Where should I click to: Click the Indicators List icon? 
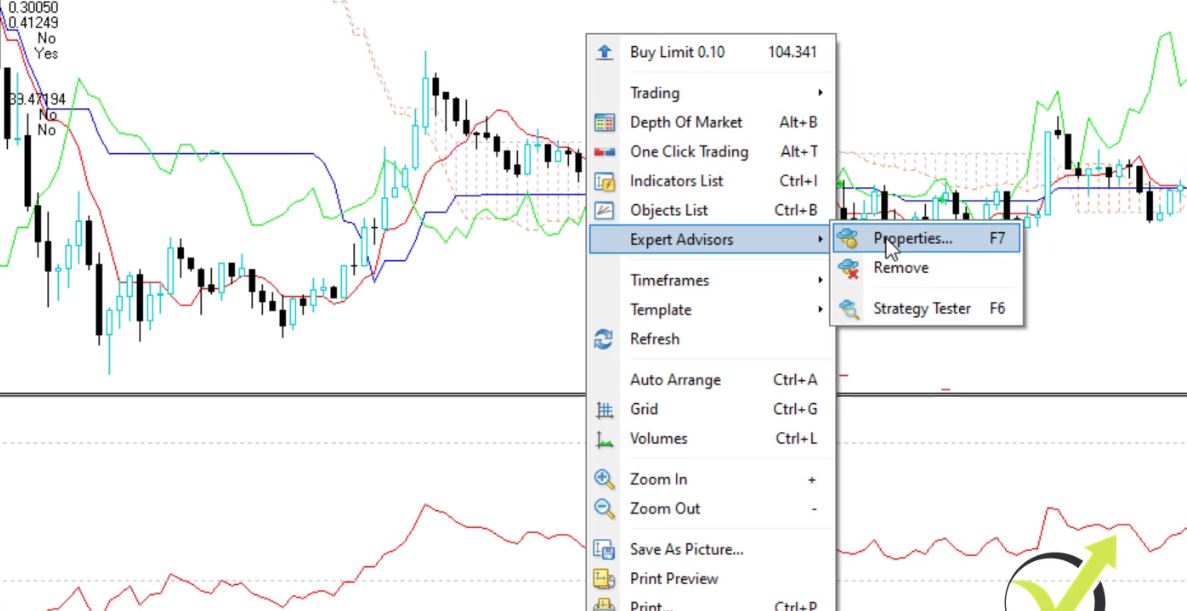[x=604, y=181]
